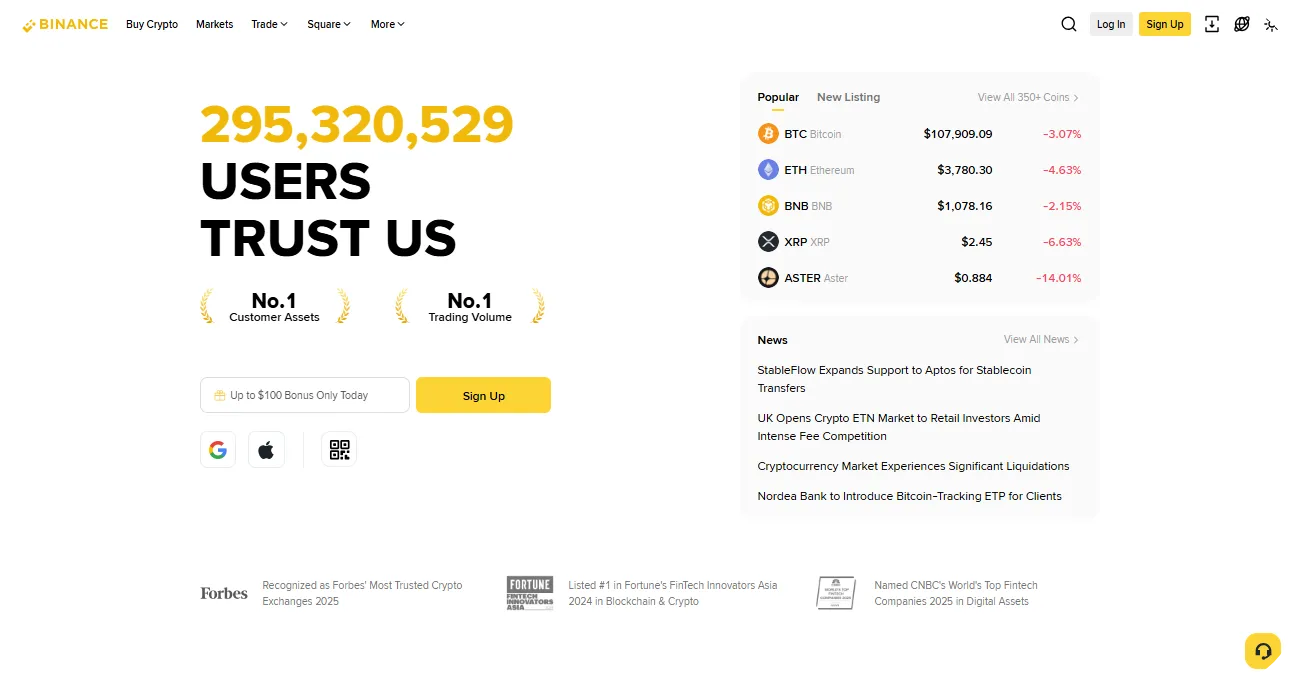Open the search magnifier
1299x687 pixels.
1068,23
